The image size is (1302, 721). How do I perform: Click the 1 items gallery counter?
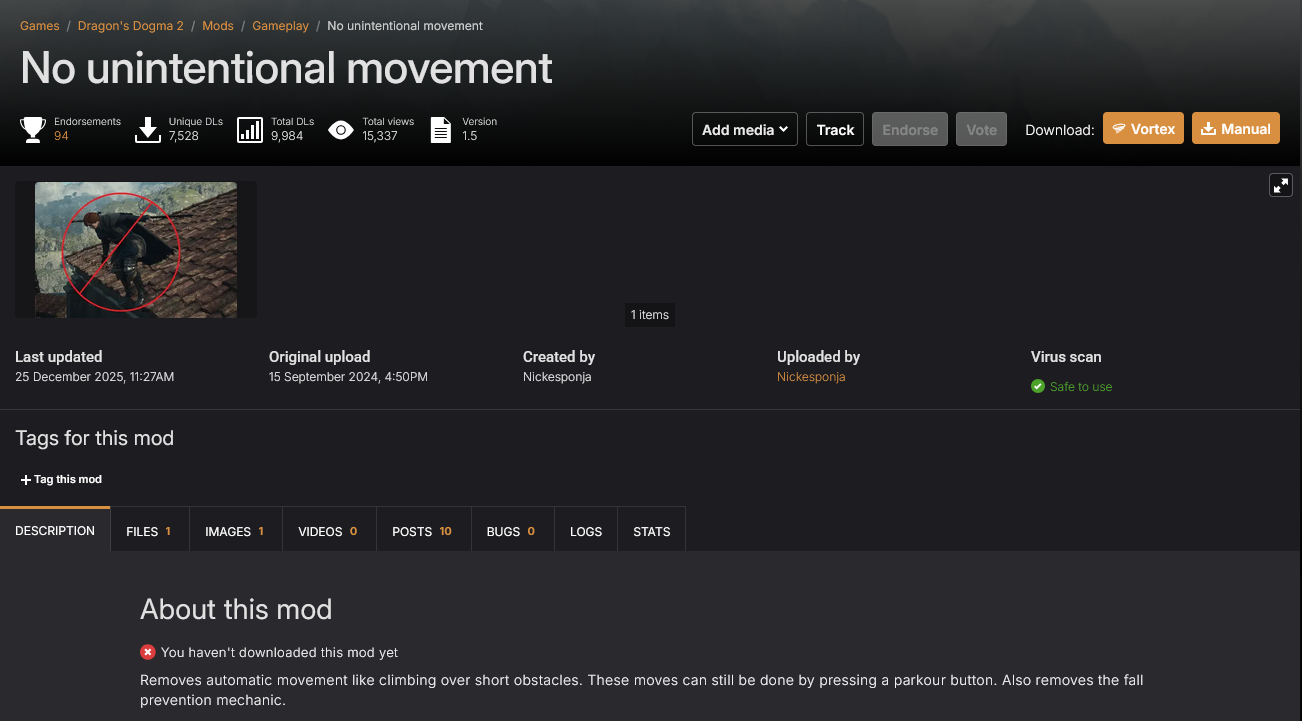tap(650, 315)
